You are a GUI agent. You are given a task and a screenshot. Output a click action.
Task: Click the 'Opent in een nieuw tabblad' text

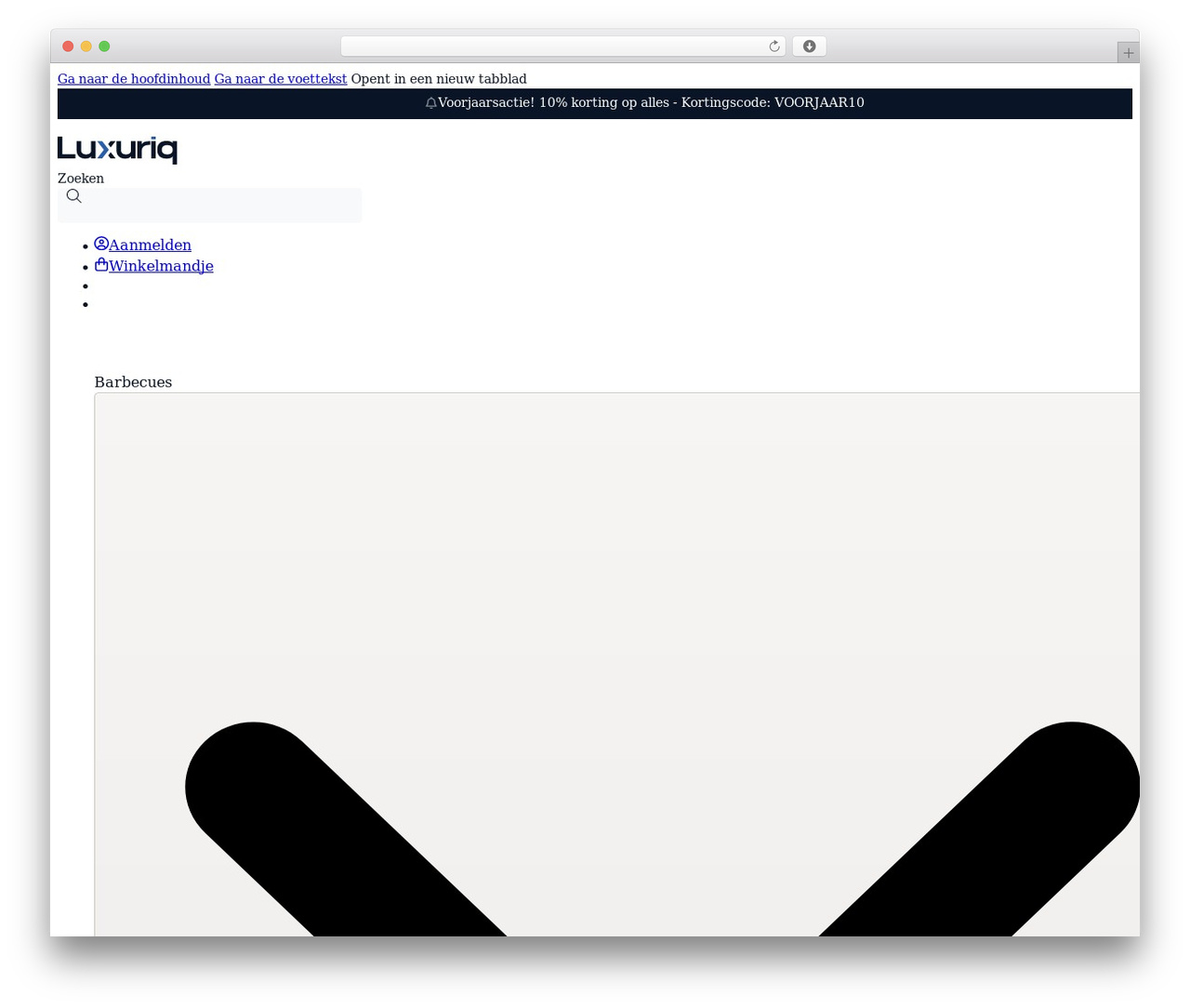439,79
